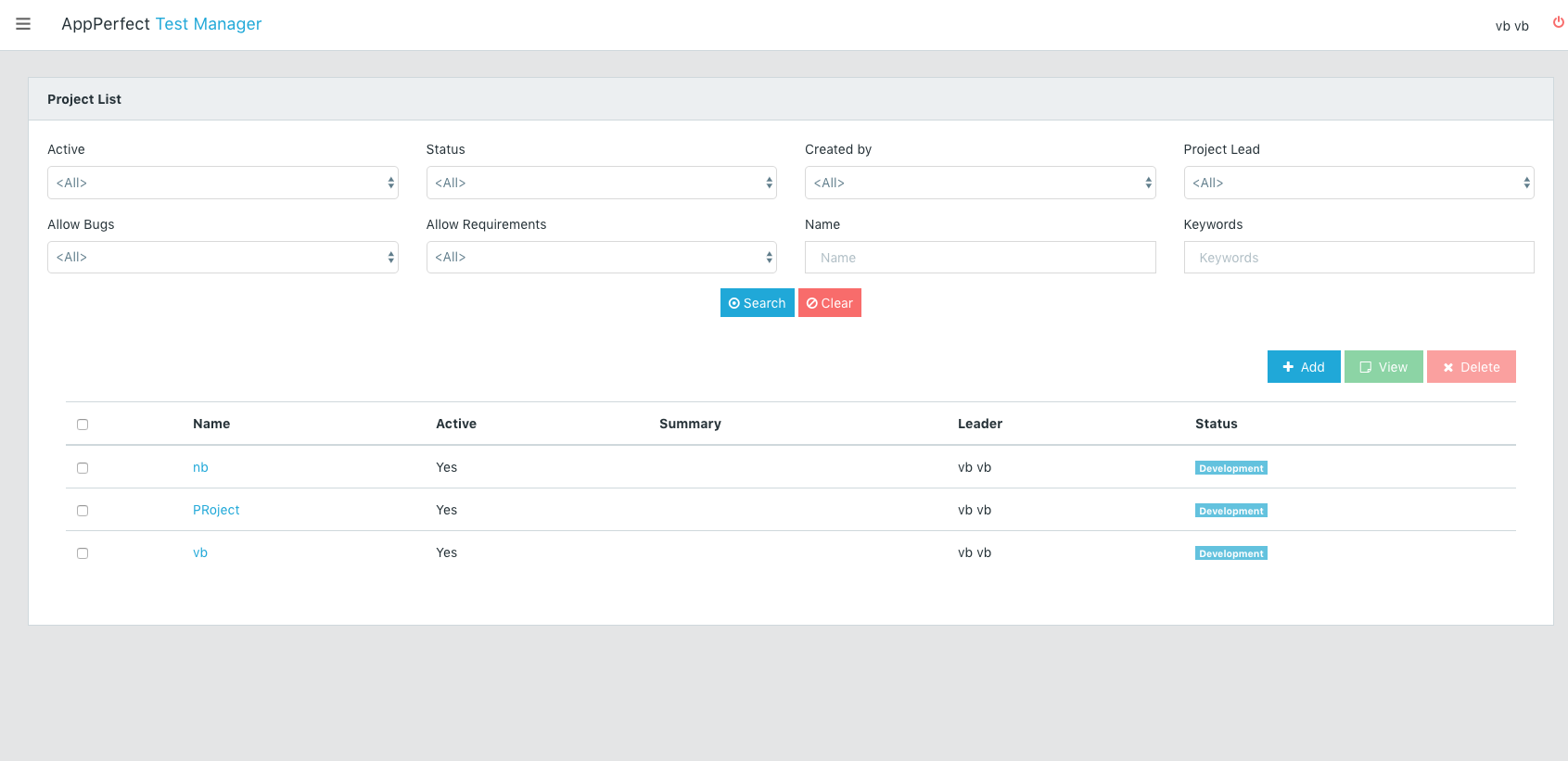Viewport: 1568px width, 761px height.
Task: Click the Name column header
Action: [x=211, y=424]
